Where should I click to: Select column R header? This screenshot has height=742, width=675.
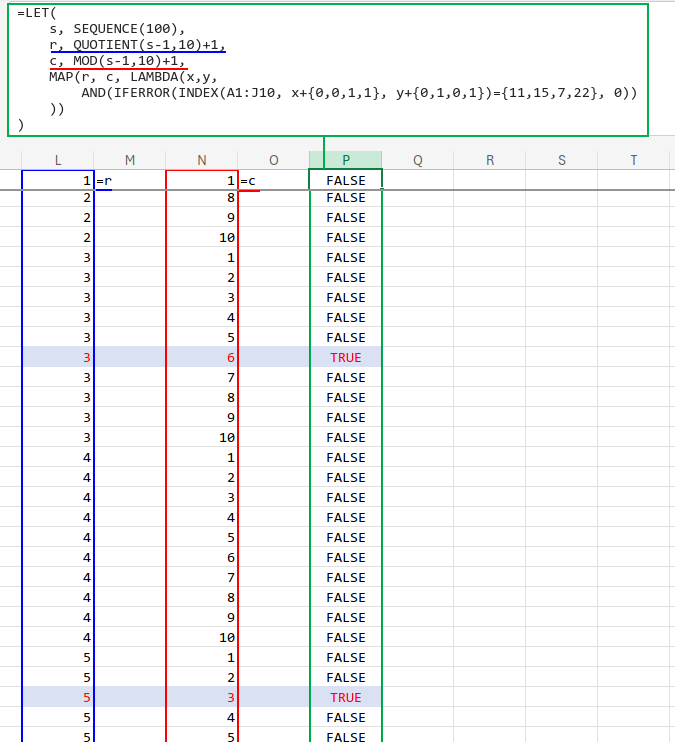[x=490, y=160]
